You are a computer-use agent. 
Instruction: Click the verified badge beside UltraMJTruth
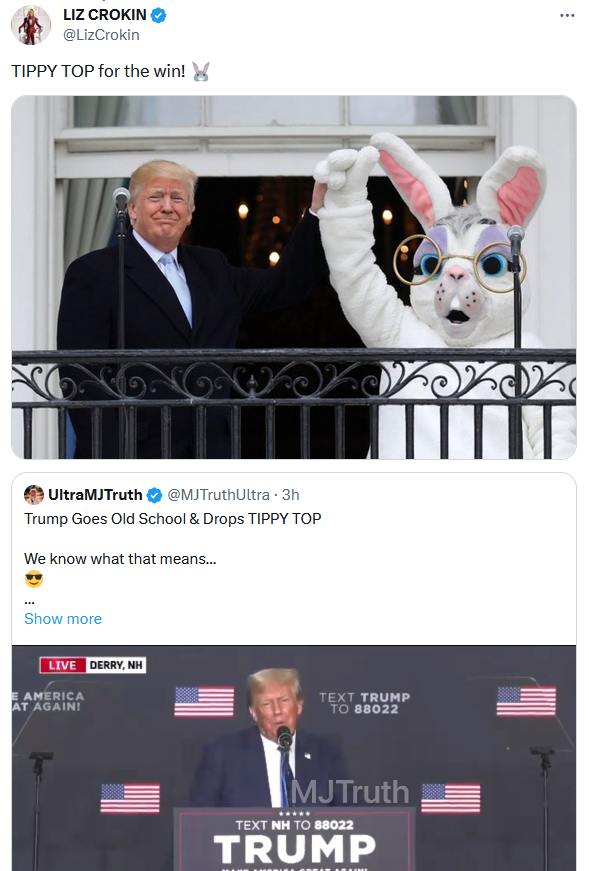click(154, 494)
